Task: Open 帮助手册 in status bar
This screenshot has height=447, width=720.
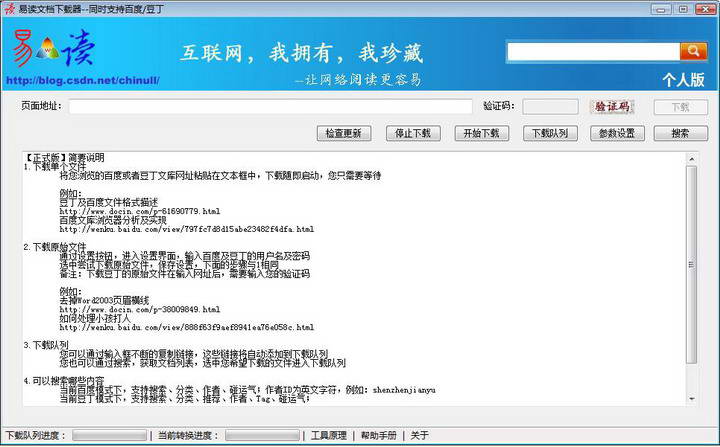Action: coord(378,435)
